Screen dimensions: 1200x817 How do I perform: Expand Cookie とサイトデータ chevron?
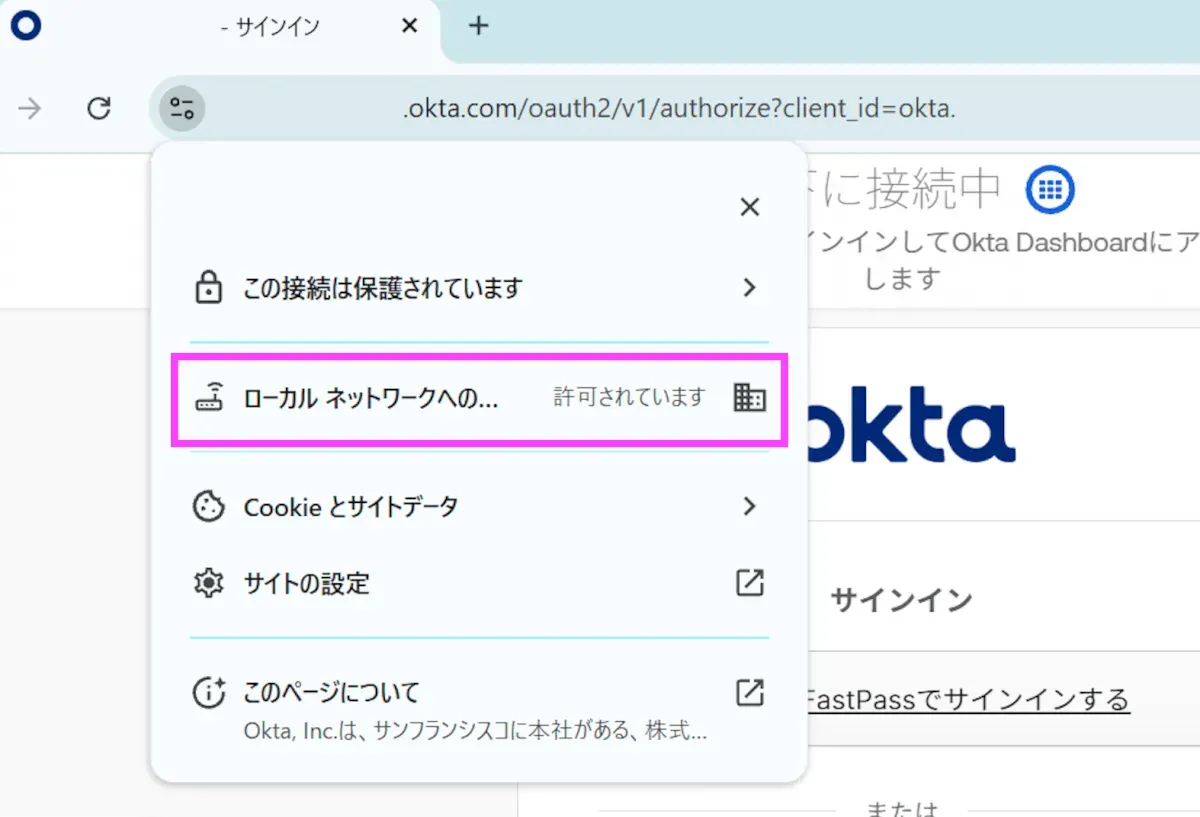pos(749,506)
